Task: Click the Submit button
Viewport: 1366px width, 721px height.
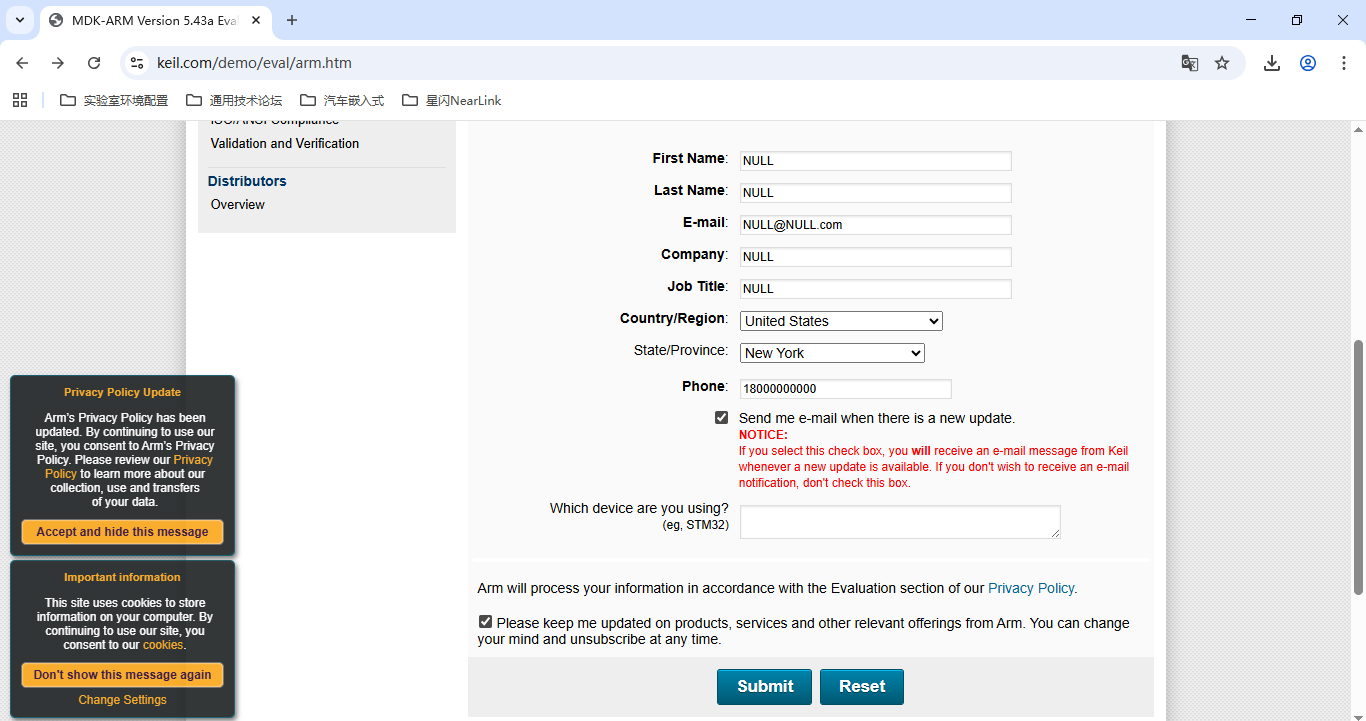Action: click(764, 687)
